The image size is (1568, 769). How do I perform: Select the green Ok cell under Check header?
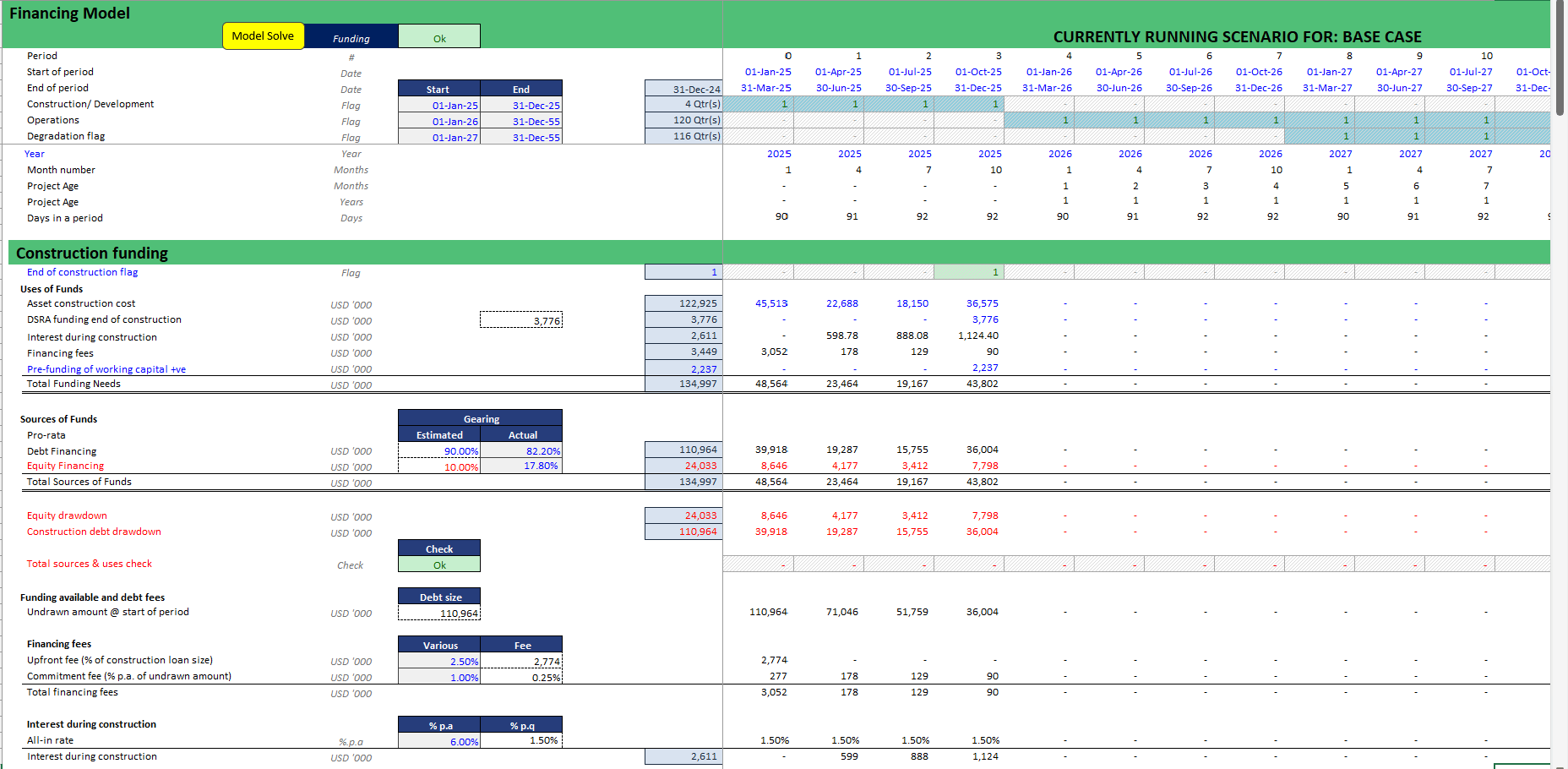point(439,565)
